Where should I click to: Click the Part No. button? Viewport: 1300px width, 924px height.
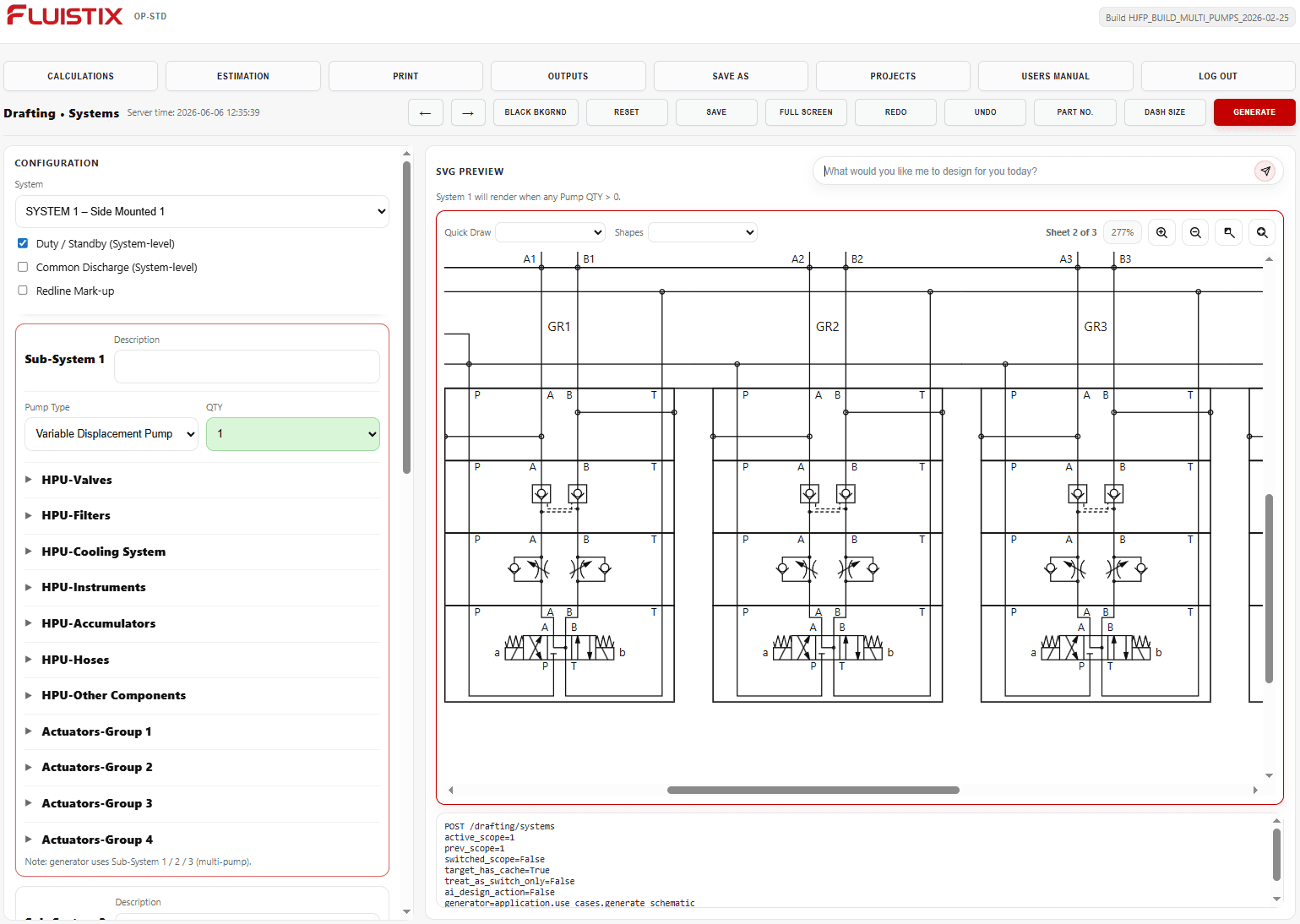tap(1075, 112)
